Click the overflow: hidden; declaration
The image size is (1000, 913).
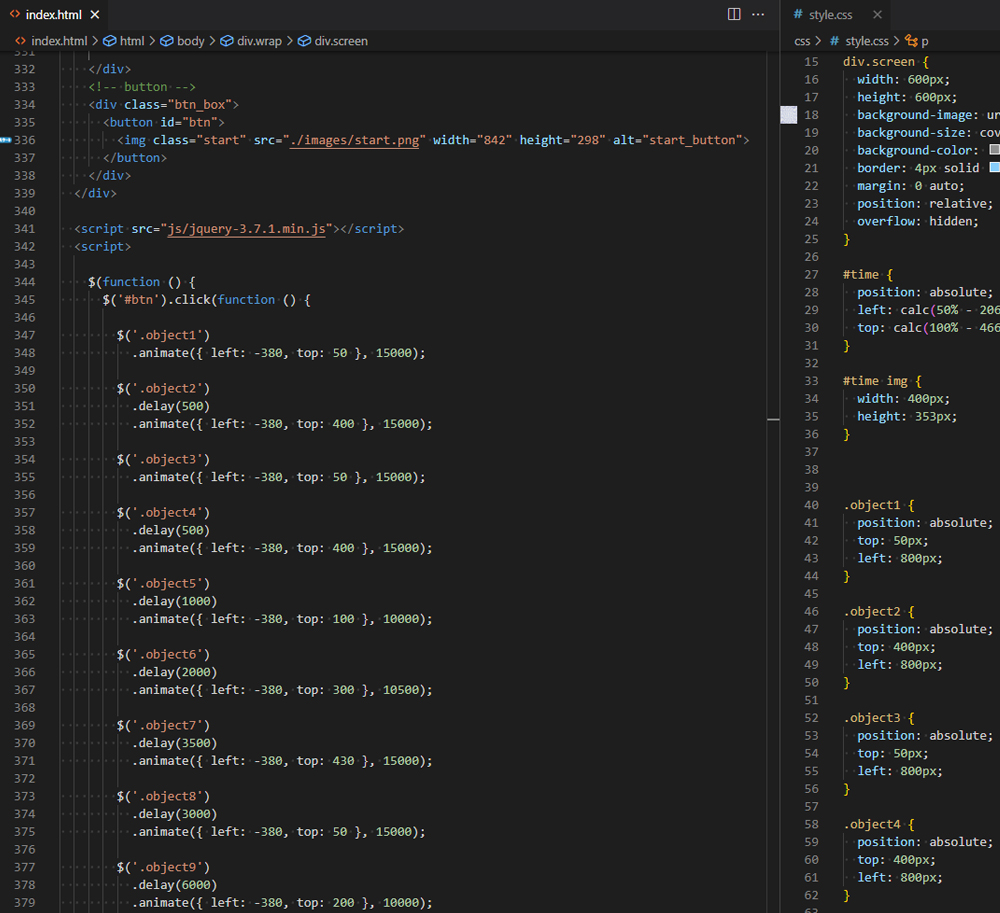point(918,221)
